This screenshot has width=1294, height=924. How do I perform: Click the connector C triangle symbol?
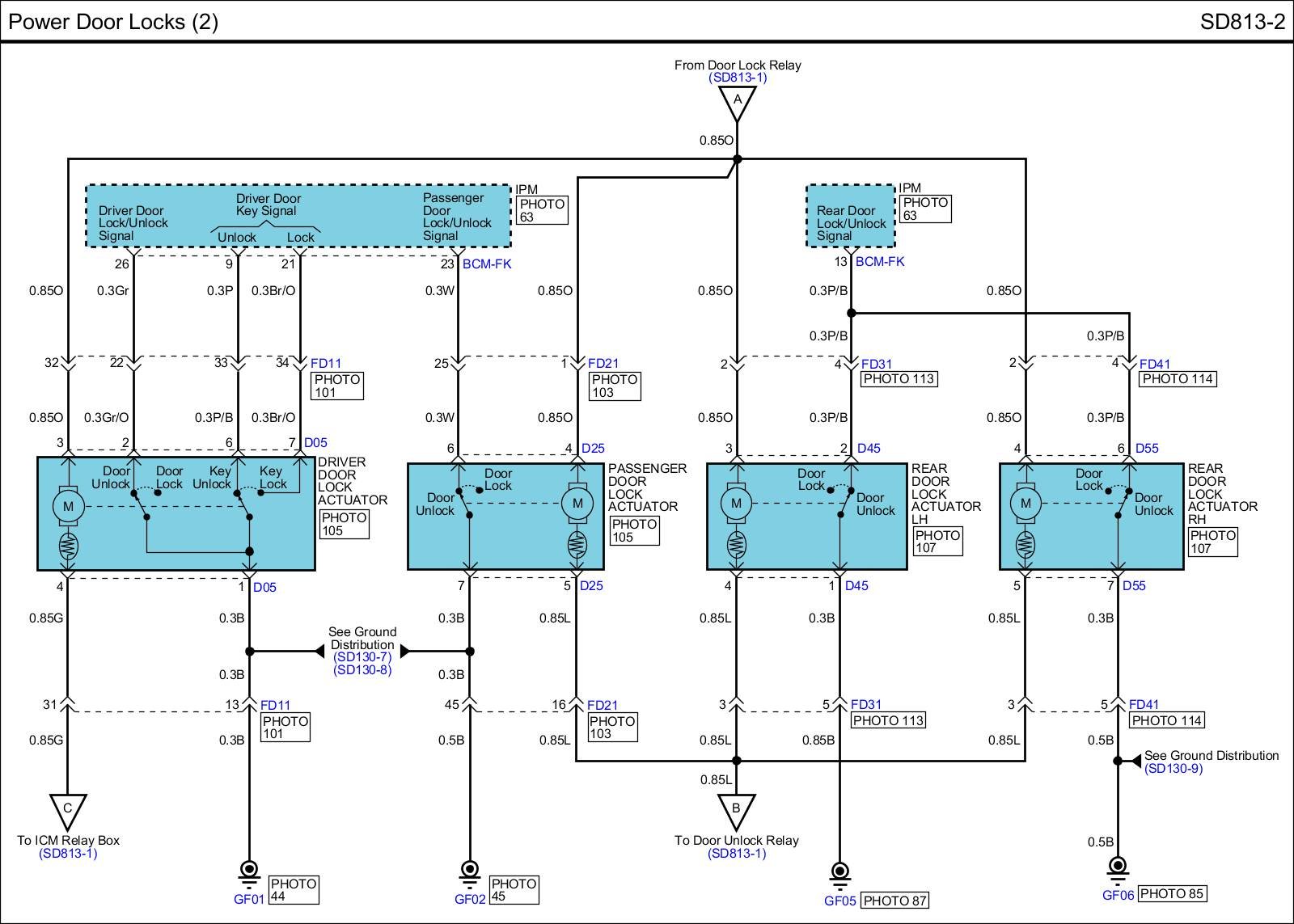point(68,810)
